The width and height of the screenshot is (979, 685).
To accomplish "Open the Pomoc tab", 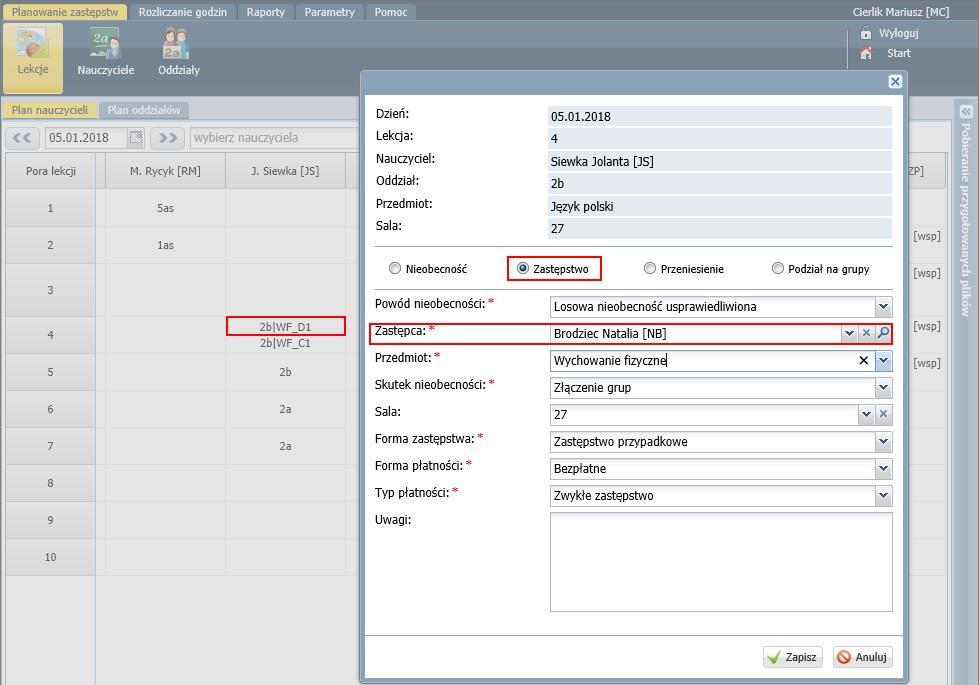I will coord(391,12).
